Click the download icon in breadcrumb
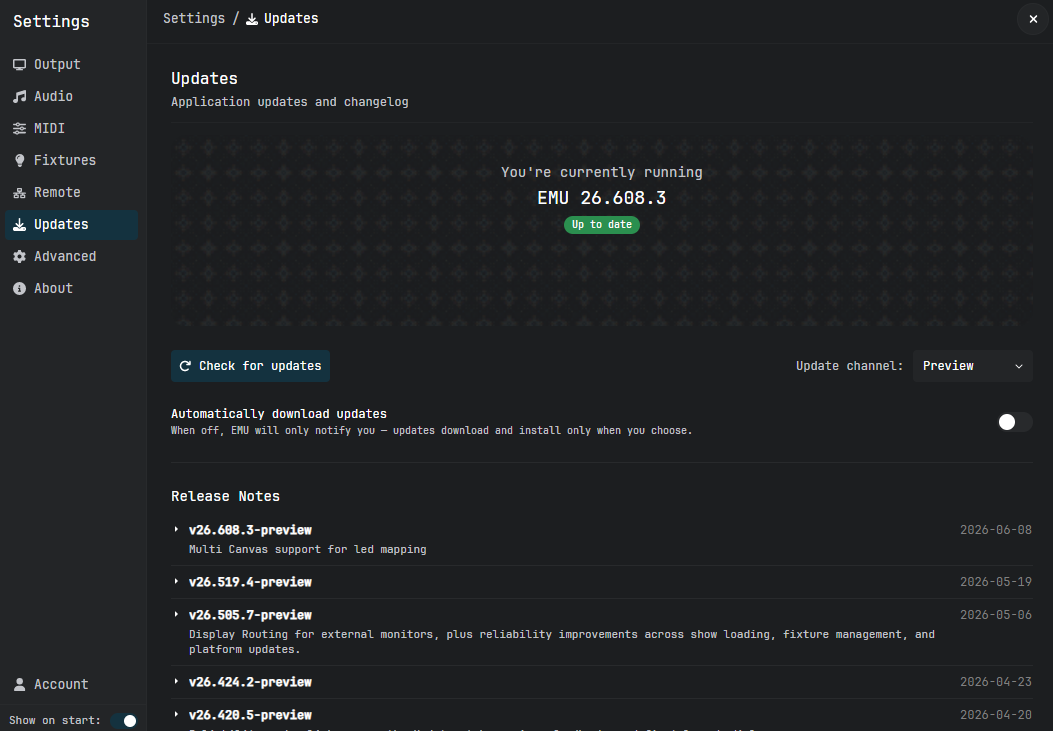Viewport: 1053px width, 731px height. (x=252, y=19)
